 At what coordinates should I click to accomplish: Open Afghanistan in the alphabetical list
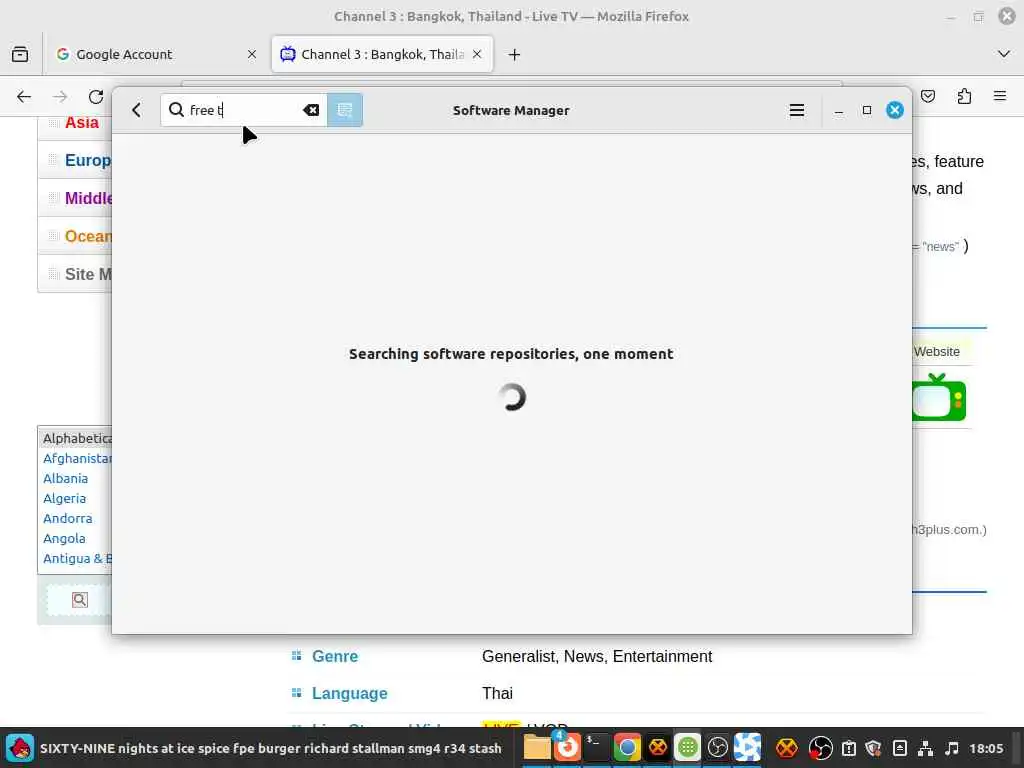(x=77, y=458)
